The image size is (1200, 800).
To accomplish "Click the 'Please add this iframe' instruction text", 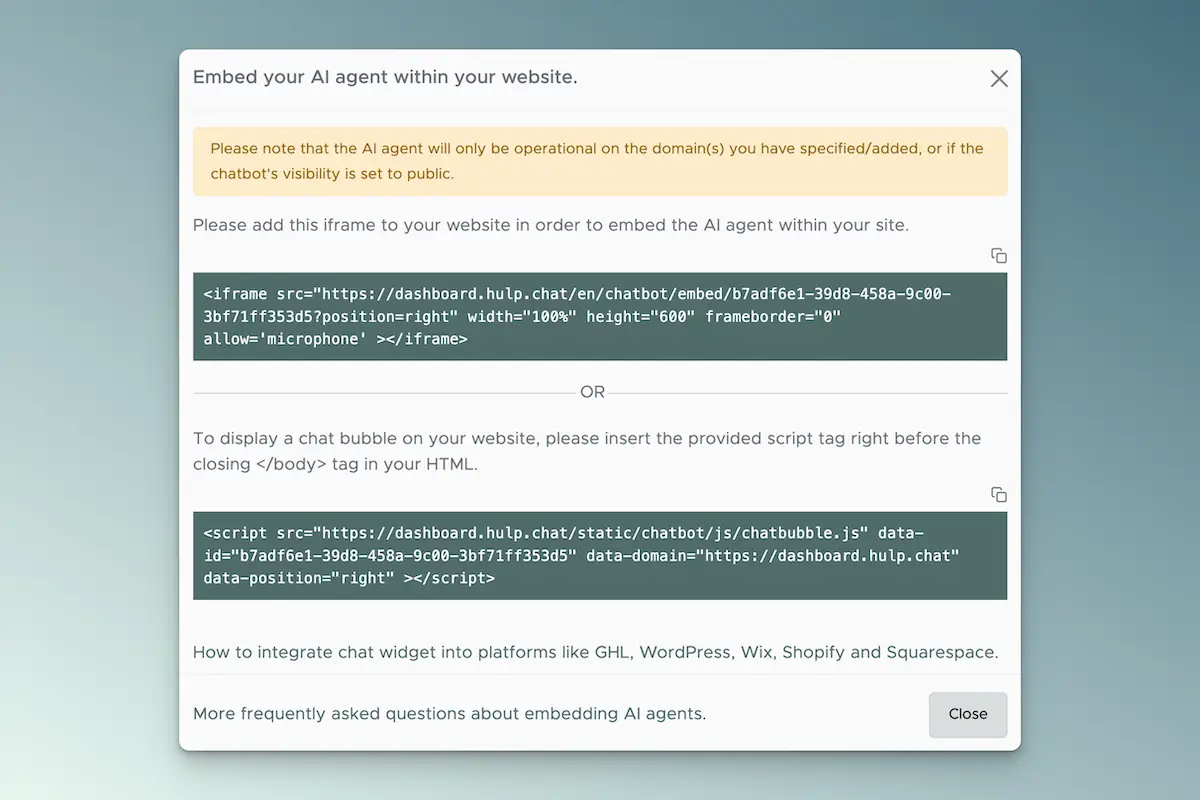I will click(x=551, y=225).
